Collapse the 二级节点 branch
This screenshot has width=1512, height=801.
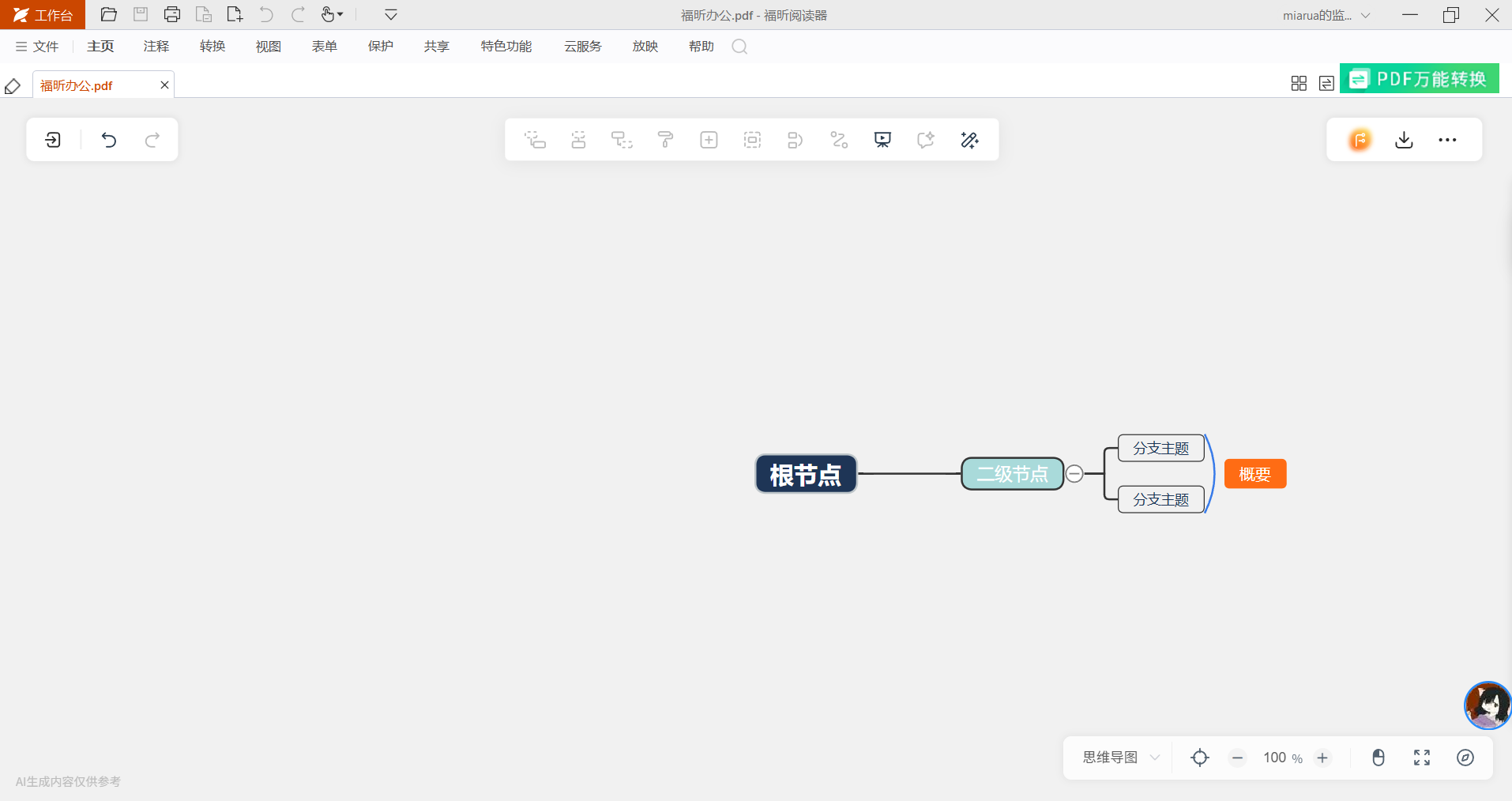1074,474
